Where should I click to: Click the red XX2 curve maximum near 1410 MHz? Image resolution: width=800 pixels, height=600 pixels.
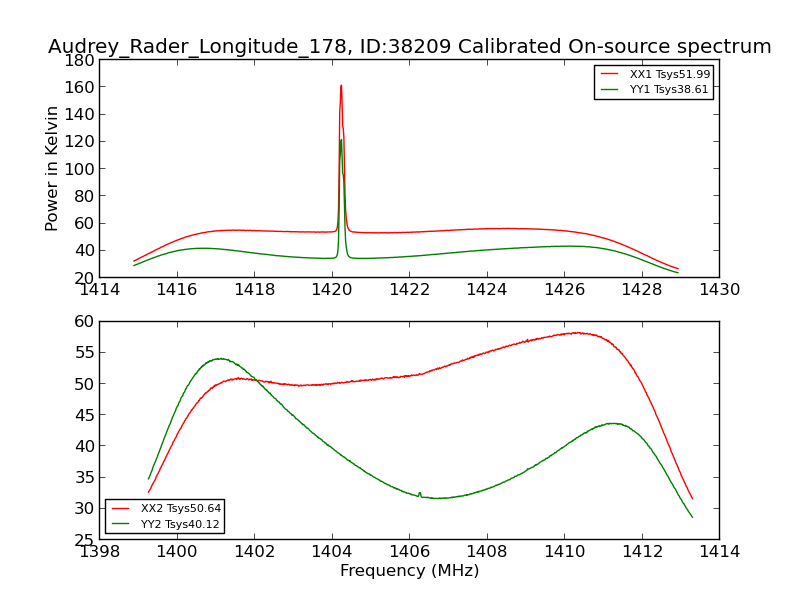(577, 333)
